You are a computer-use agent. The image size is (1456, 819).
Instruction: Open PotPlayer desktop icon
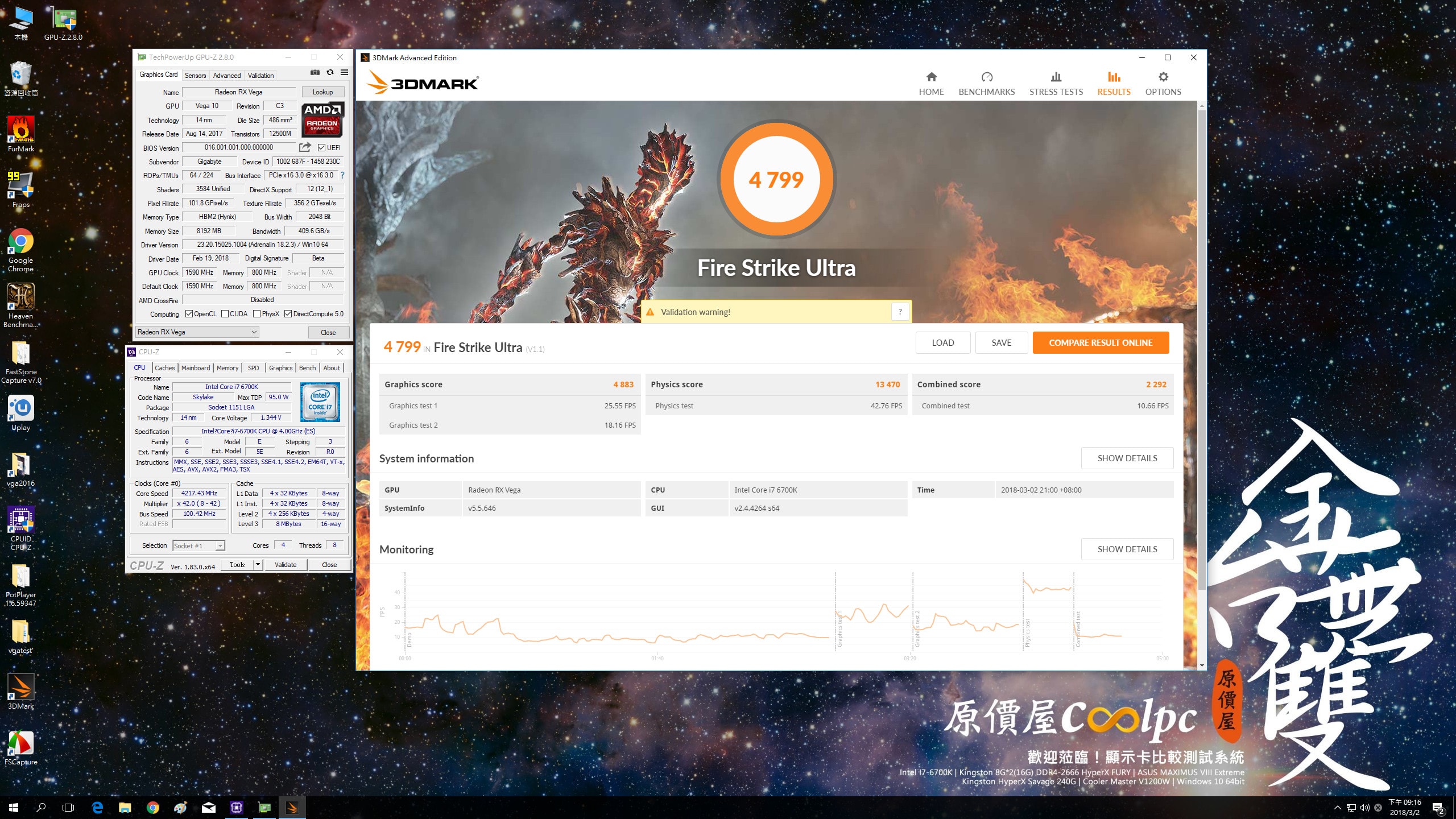(x=21, y=586)
